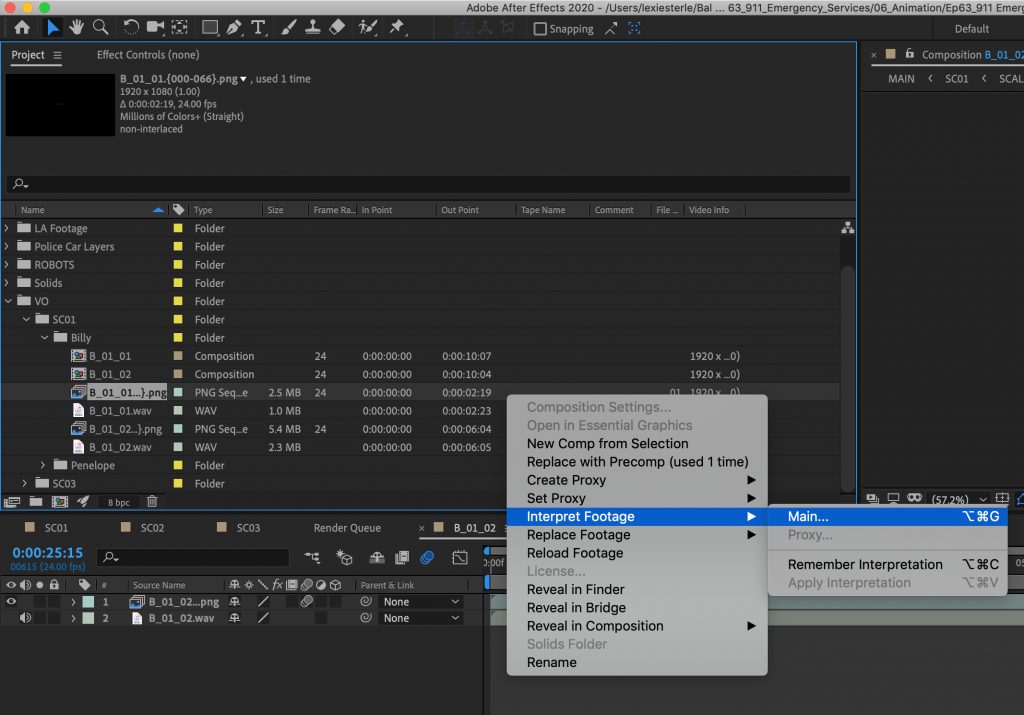Image resolution: width=1024 pixels, height=715 pixels.
Task: Open parent dropdown for layer 1
Action: tap(421, 602)
